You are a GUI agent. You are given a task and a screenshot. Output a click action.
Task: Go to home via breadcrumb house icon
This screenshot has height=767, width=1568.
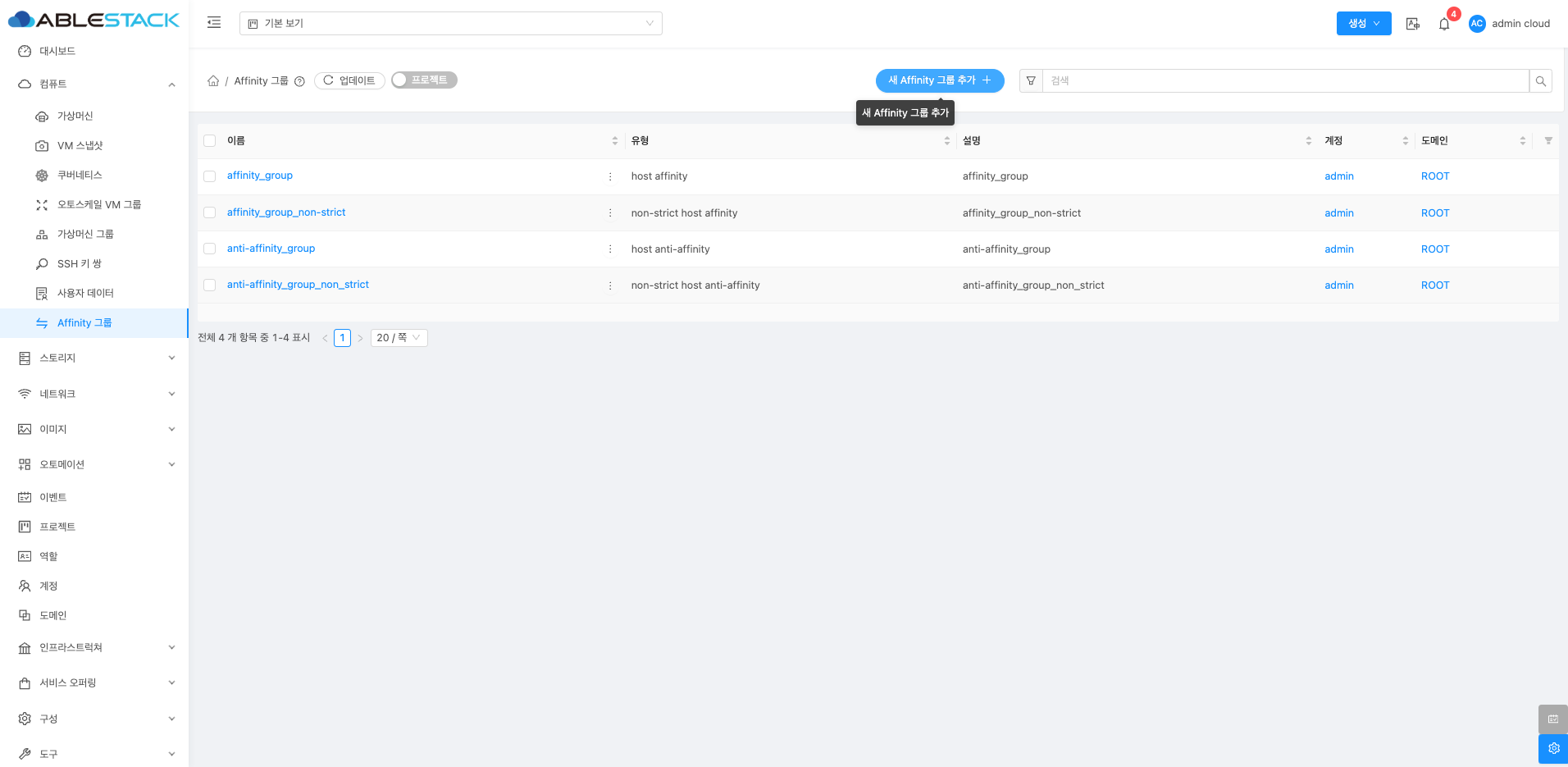click(x=213, y=80)
